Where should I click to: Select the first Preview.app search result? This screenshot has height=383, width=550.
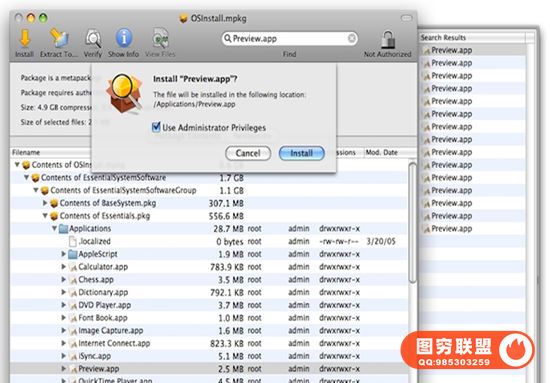coord(472,51)
